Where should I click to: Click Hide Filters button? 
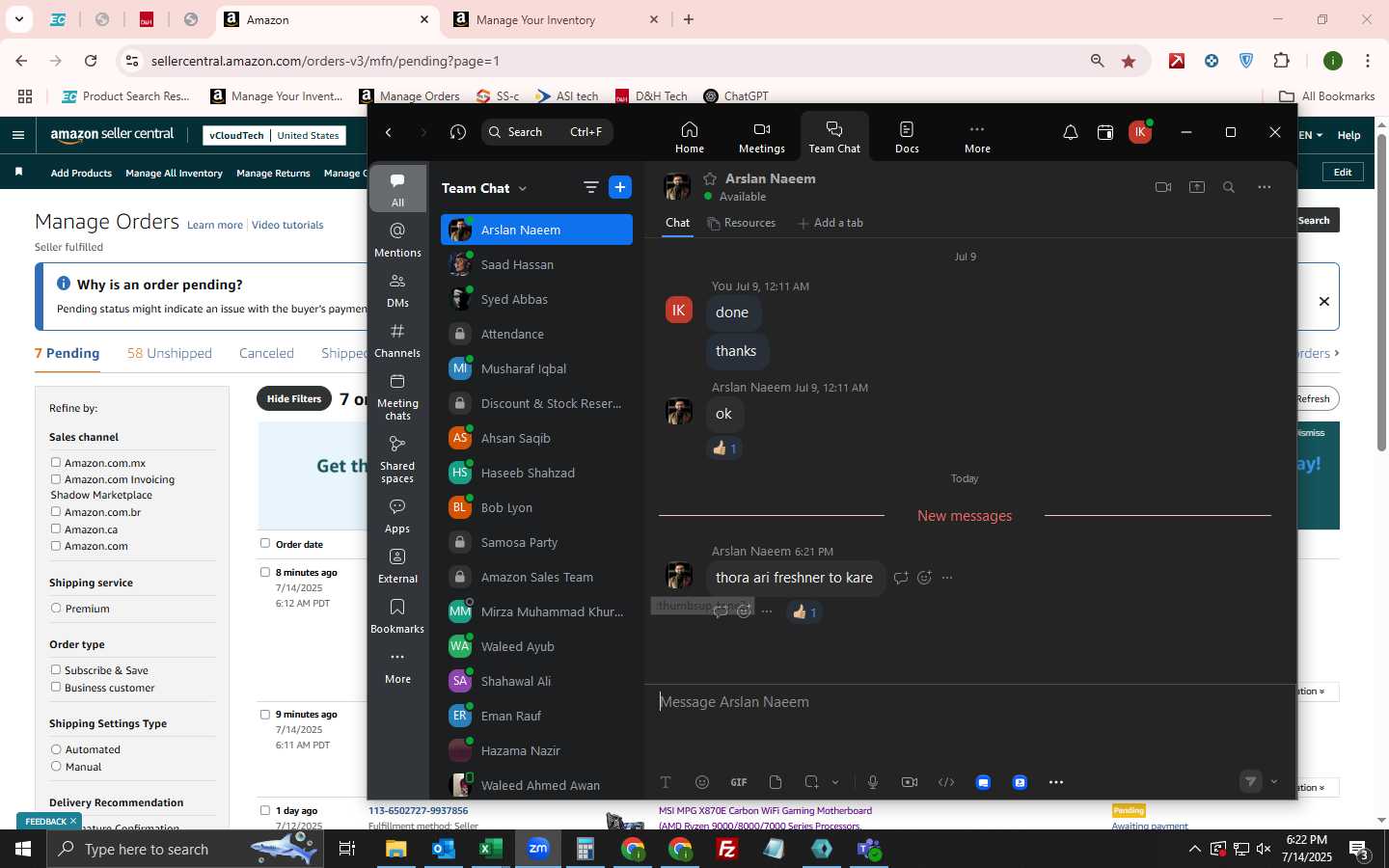(294, 398)
